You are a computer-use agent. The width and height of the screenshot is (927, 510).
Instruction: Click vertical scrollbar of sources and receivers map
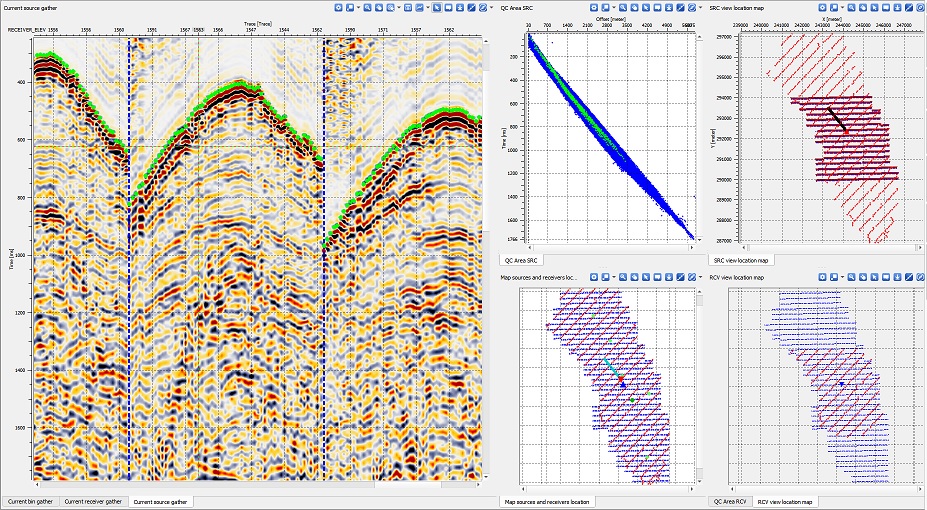[x=699, y=387]
